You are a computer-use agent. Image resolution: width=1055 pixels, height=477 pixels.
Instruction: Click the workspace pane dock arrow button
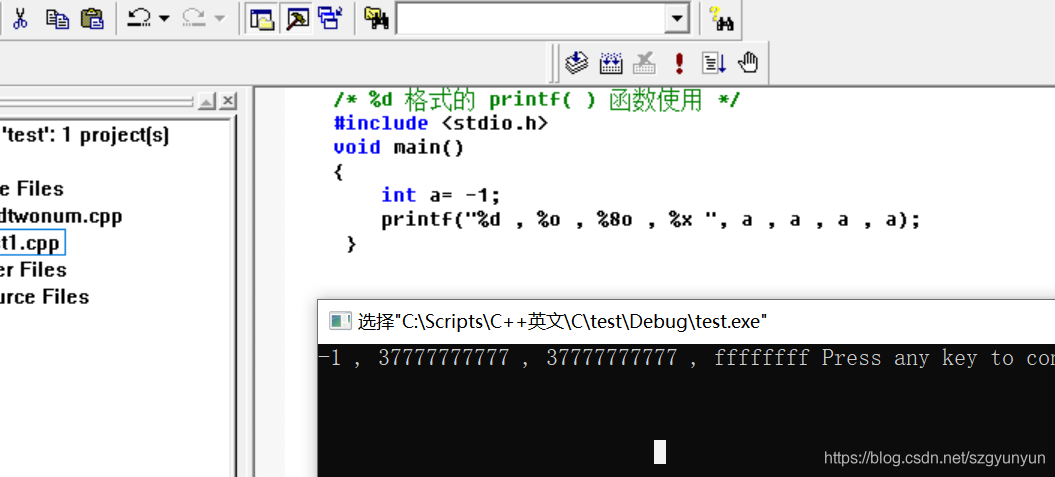207,102
